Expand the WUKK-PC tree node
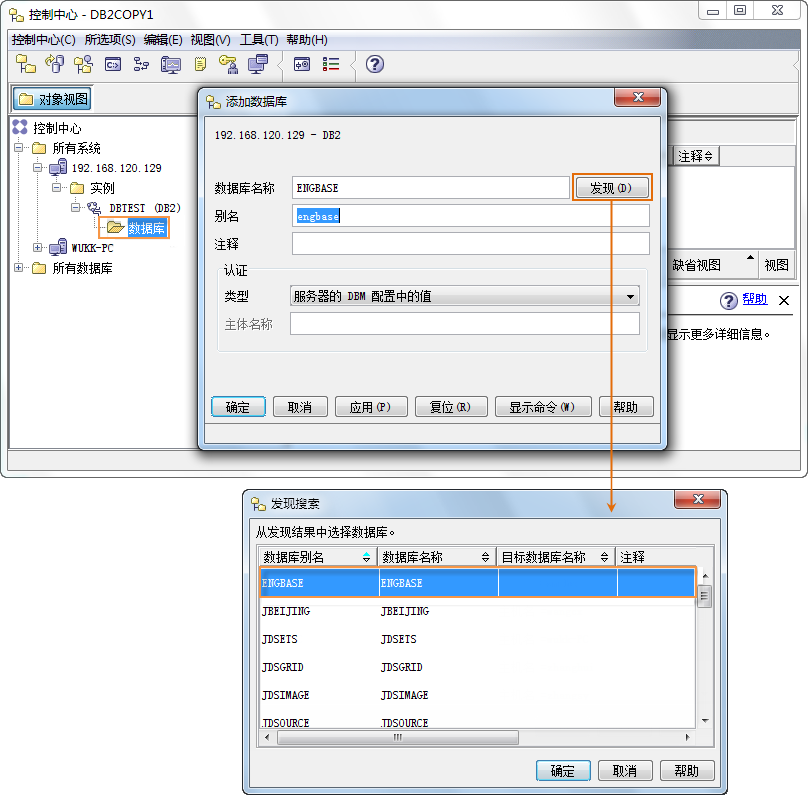This screenshot has width=810, height=798. 38,248
